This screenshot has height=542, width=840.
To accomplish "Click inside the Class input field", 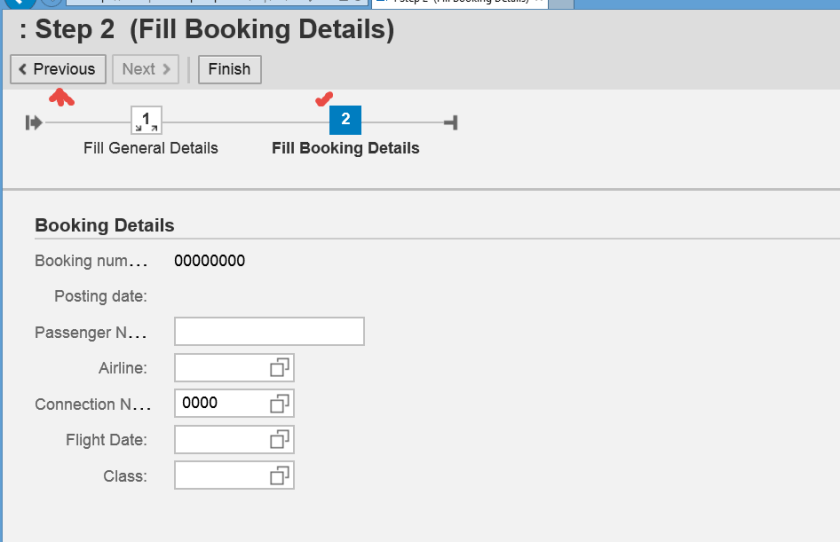I will [220, 475].
